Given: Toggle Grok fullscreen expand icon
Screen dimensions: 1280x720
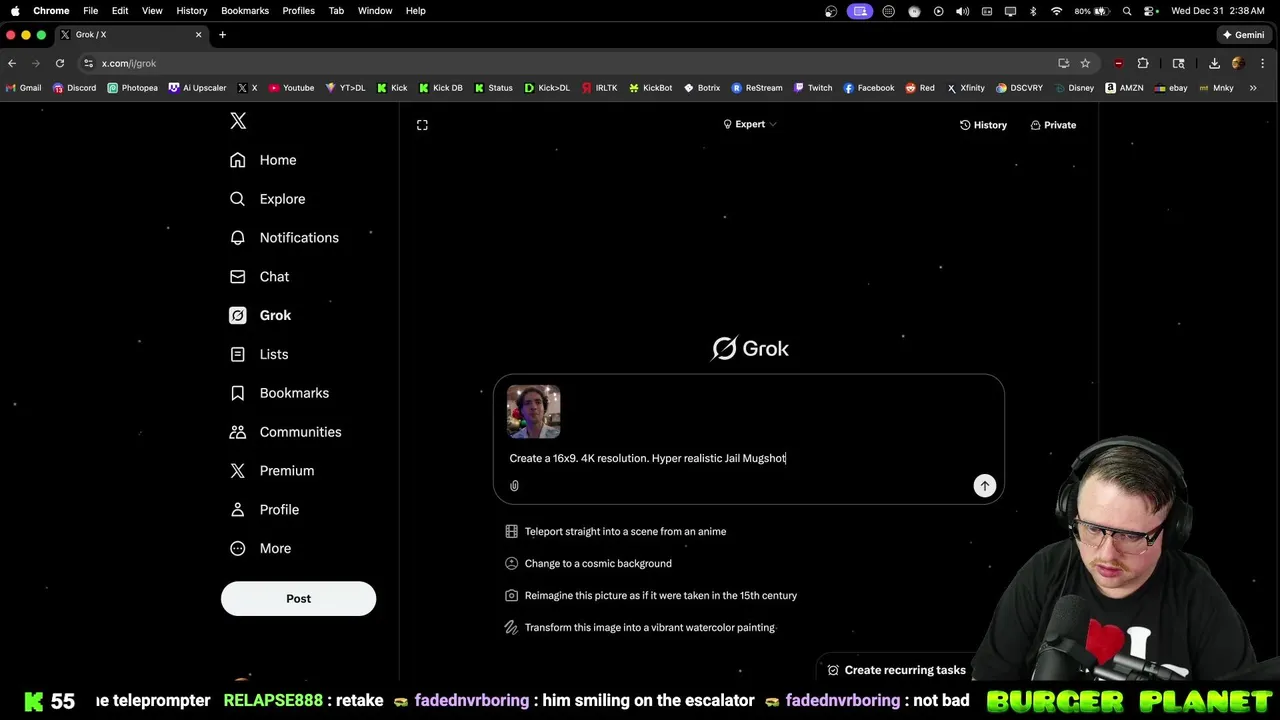Looking at the screenshot, I should point(422,125).
